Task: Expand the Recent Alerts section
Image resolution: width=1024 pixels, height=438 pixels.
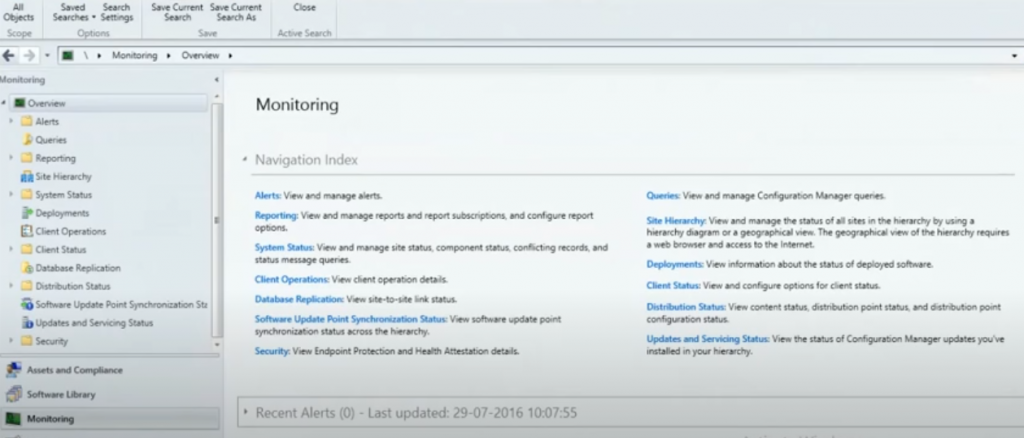Action: click(246, 413)
